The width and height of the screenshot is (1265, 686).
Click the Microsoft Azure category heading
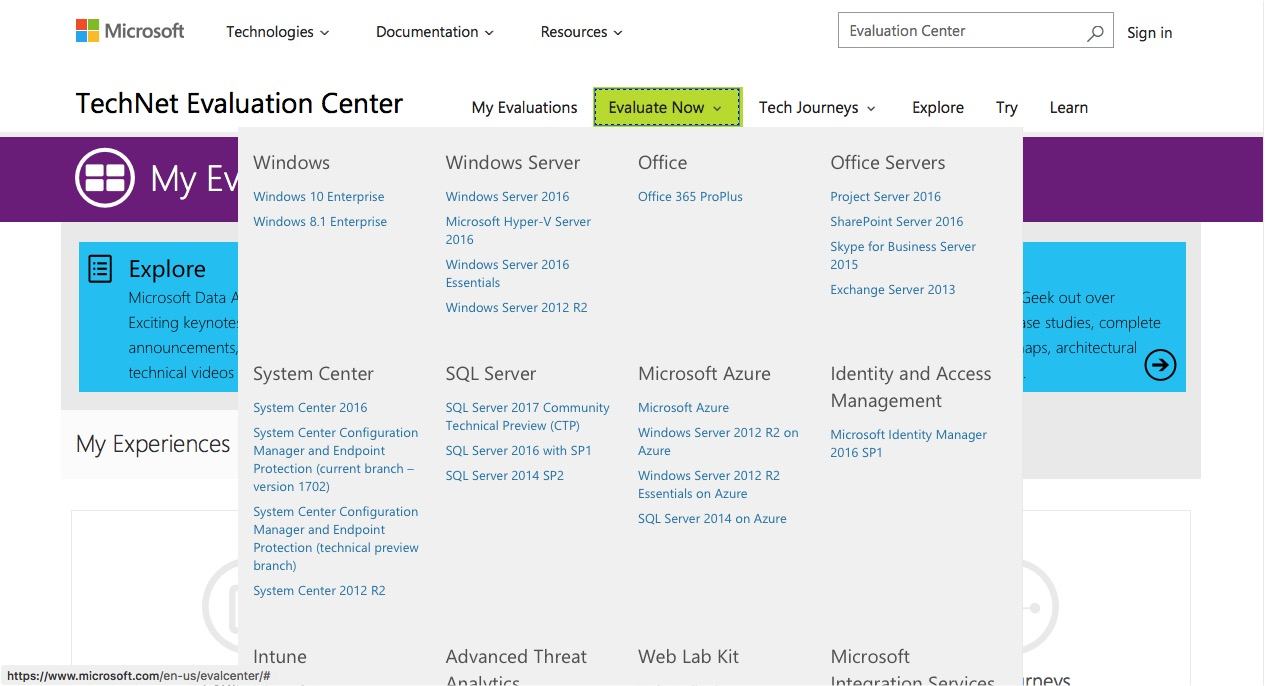click(x=704, y=374)
